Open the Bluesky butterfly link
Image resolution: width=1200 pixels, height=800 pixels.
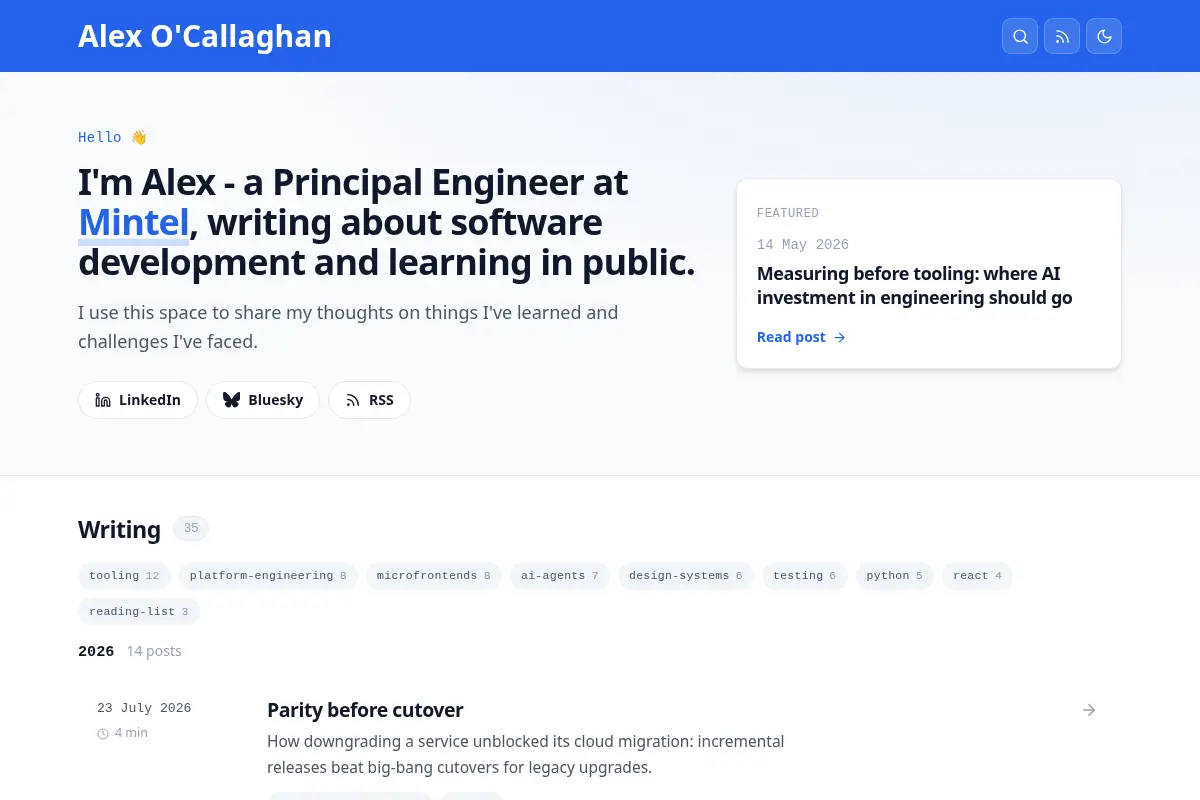coord(263,400)
